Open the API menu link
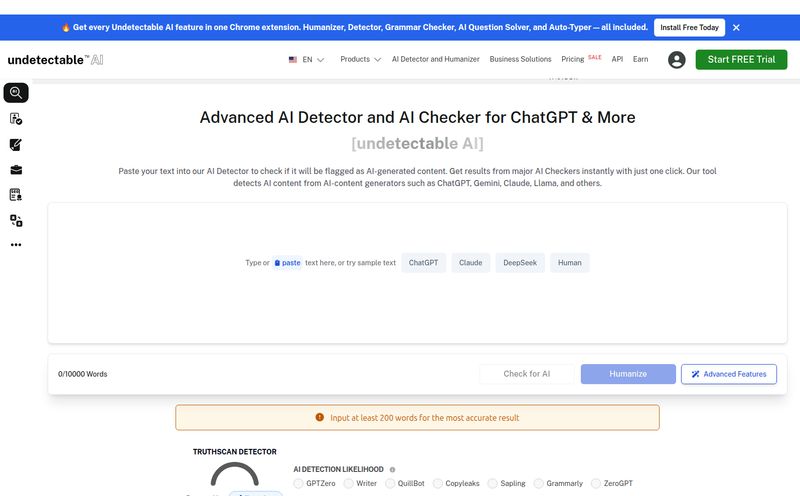 (617, 59)
